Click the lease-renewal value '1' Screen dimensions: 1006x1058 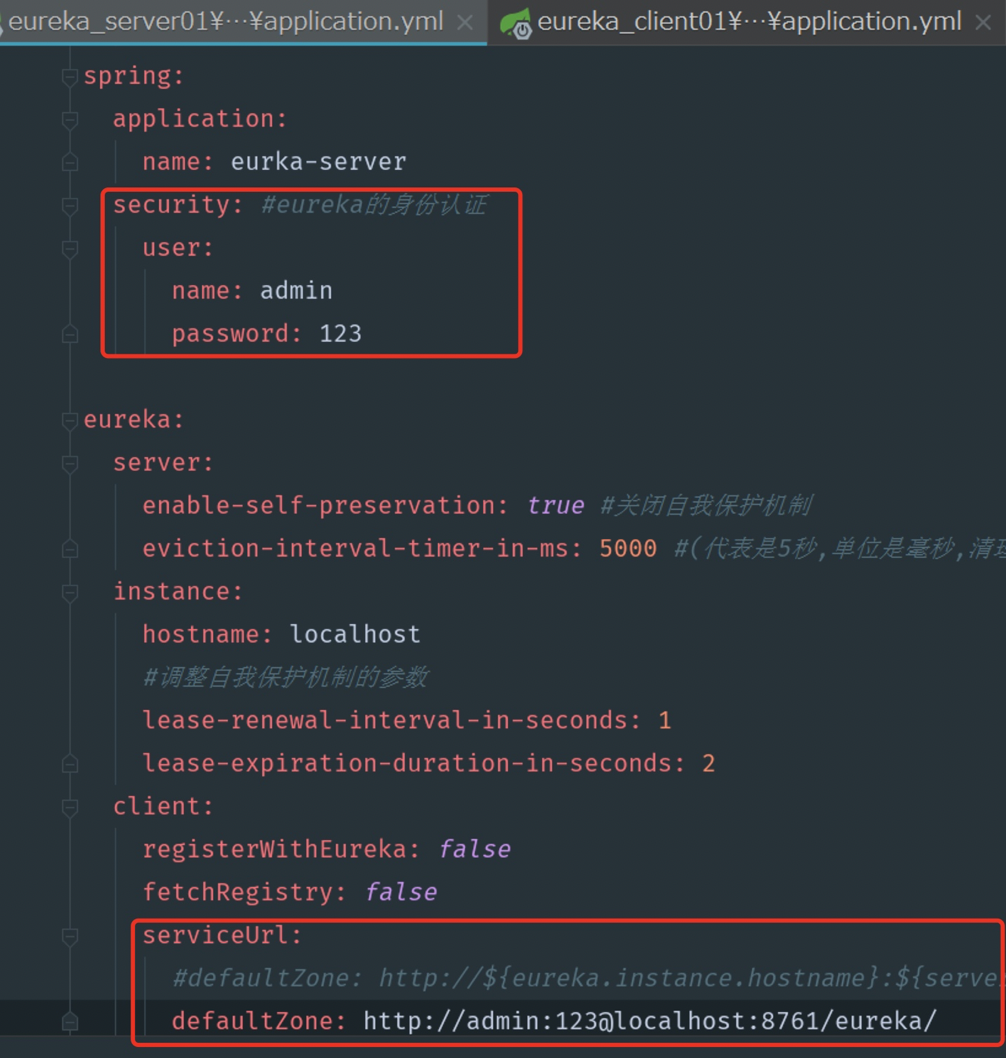tap(665, 721)
